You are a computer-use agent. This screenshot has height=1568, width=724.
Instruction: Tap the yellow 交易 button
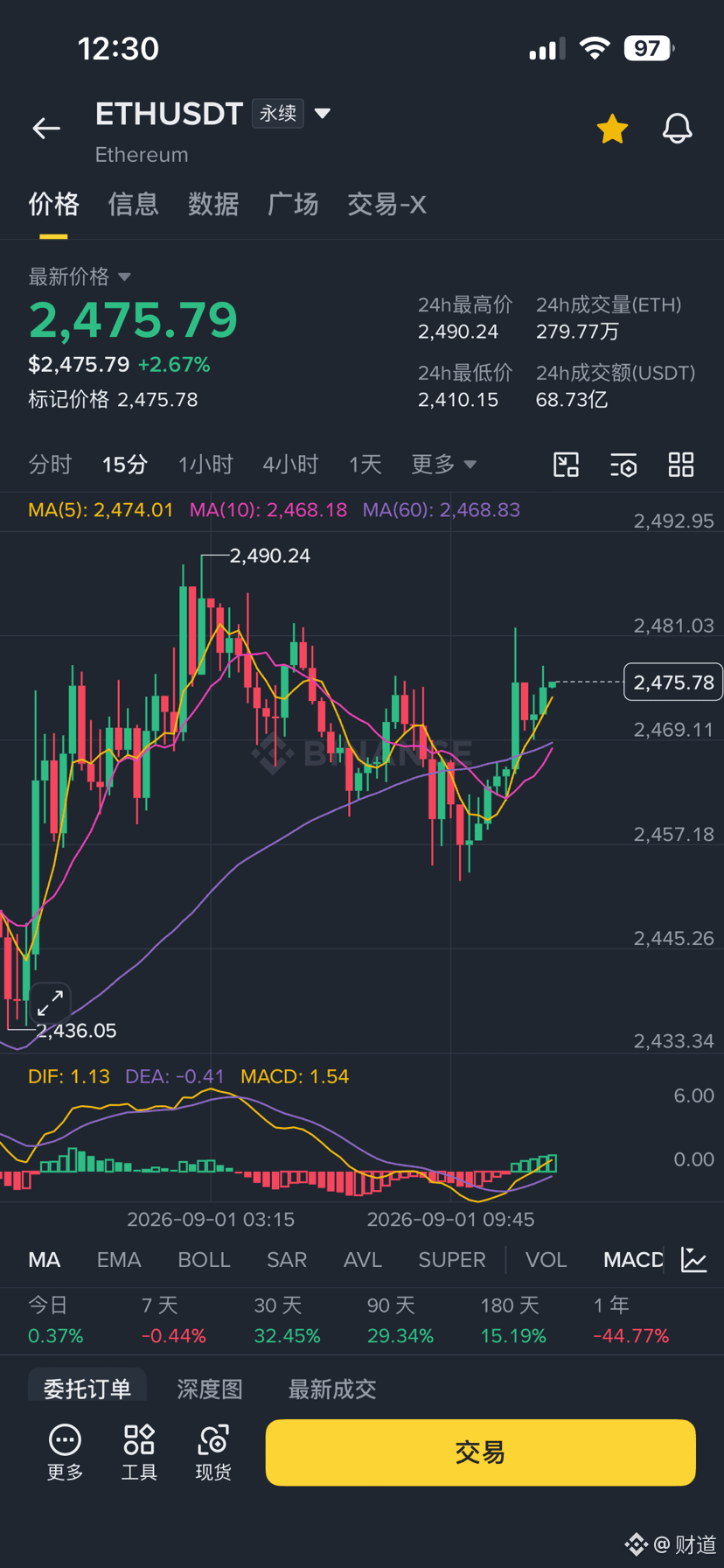(480, 1452)
